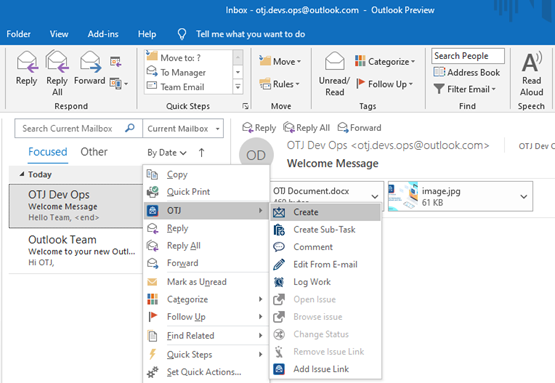Switch to the Focused tab
Screen dimensions: 555x383
(48, 152)
